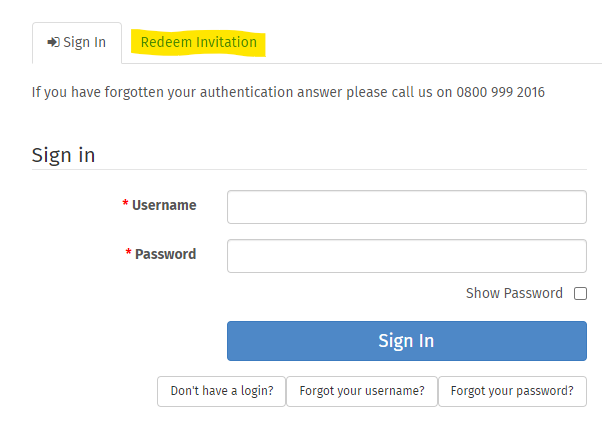Switch to the Sign In tab
Viewport: 602px width, 432px height.
[x=77, y=43]
